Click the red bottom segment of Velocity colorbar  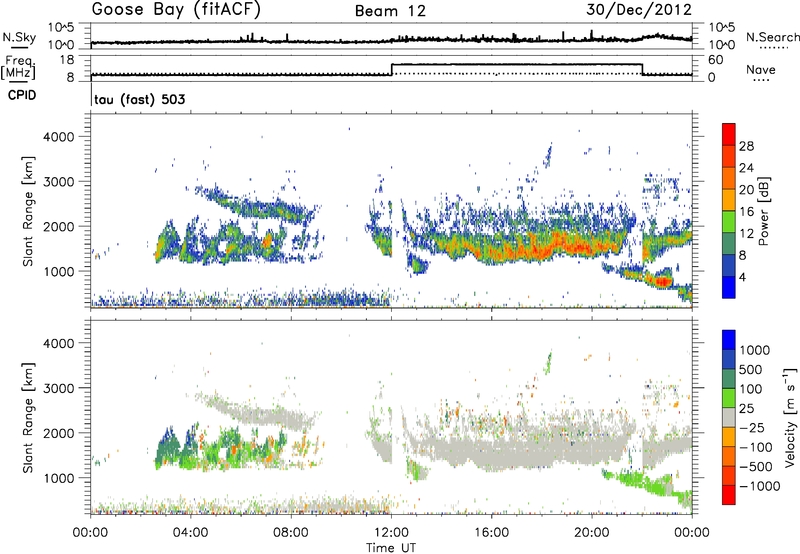click(x=729, y=495)
